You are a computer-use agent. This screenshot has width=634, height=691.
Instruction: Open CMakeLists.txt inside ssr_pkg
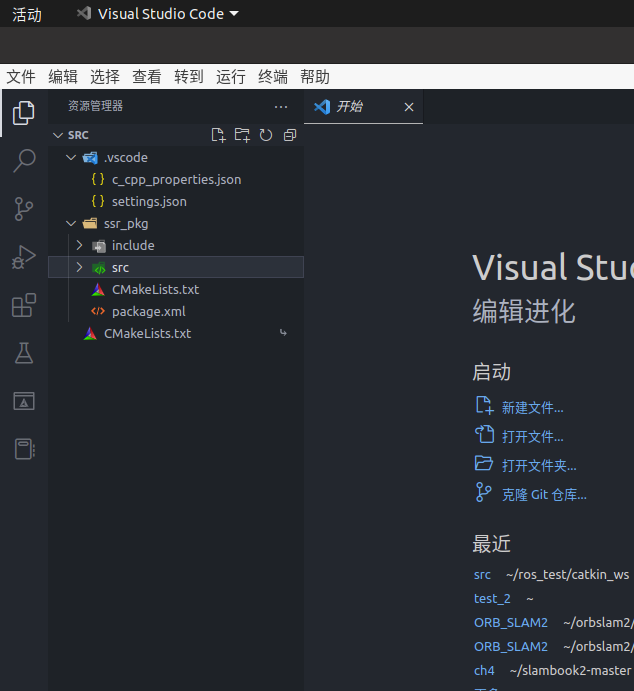pyautogui.click(x=176, y=290)
